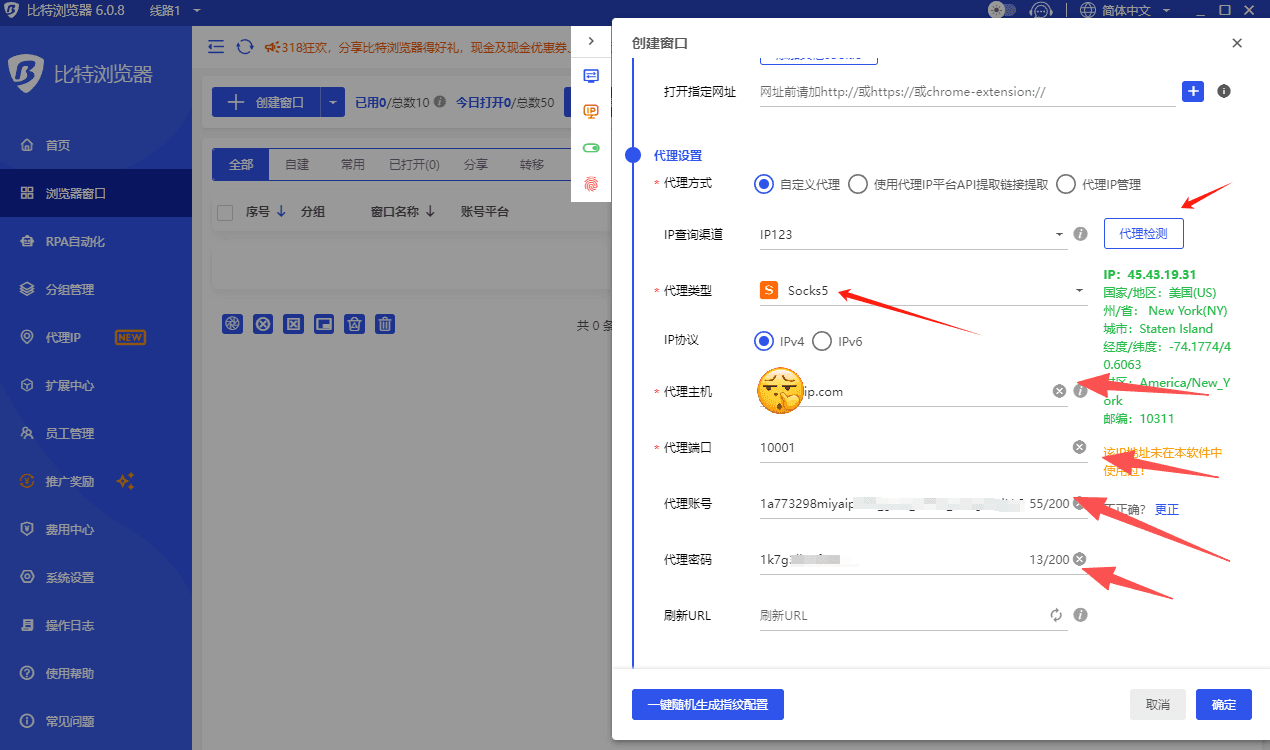Select the IPv6 radio button
The image size is (1270, 750).
pyautogui.click(x=822, y=341)
